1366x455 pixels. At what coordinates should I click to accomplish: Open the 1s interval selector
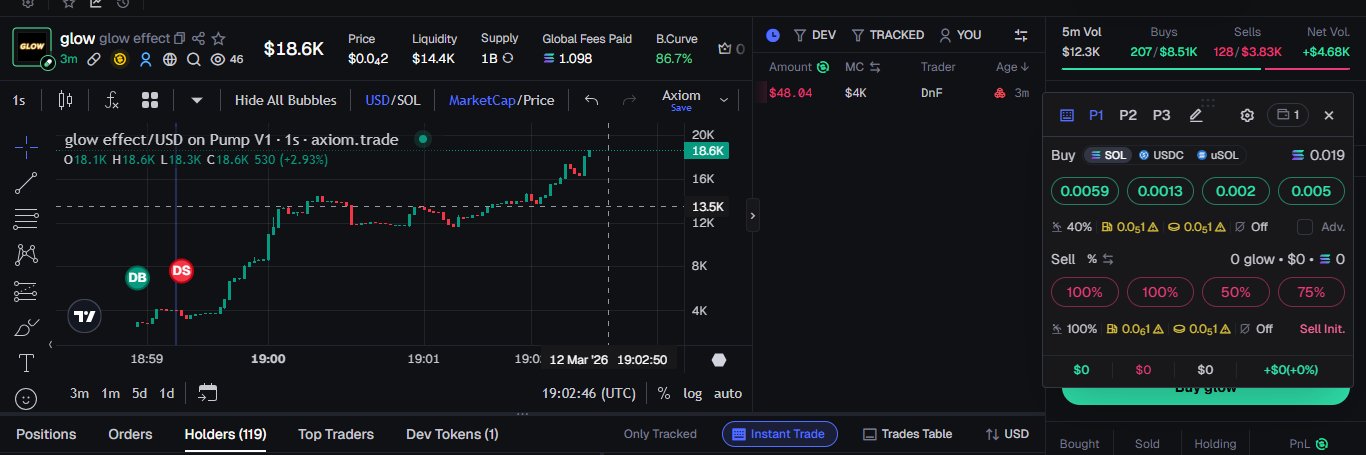click(x=19, y=100)
